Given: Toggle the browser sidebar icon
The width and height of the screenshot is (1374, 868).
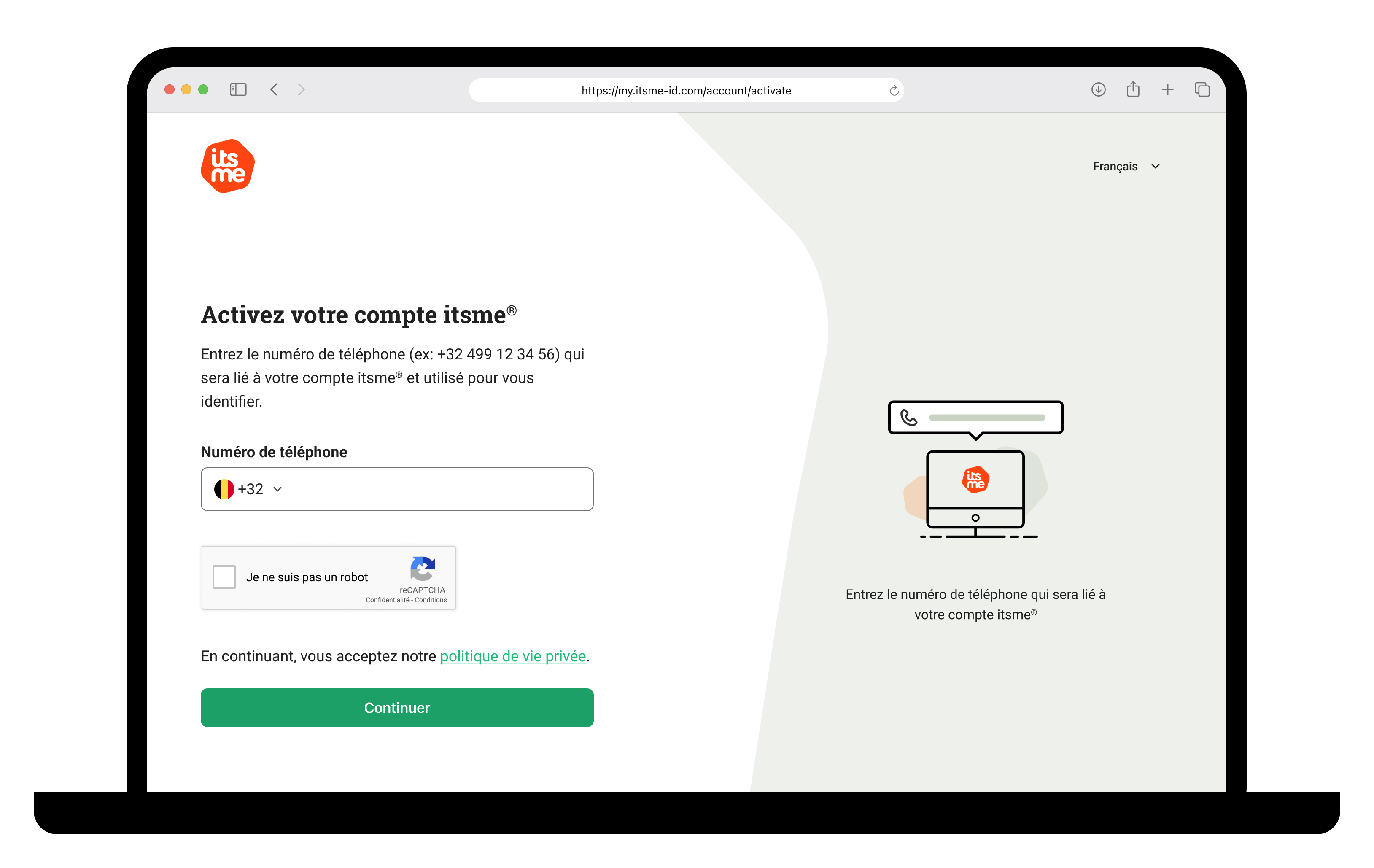Looking at the screenshot, I should 238,89.
